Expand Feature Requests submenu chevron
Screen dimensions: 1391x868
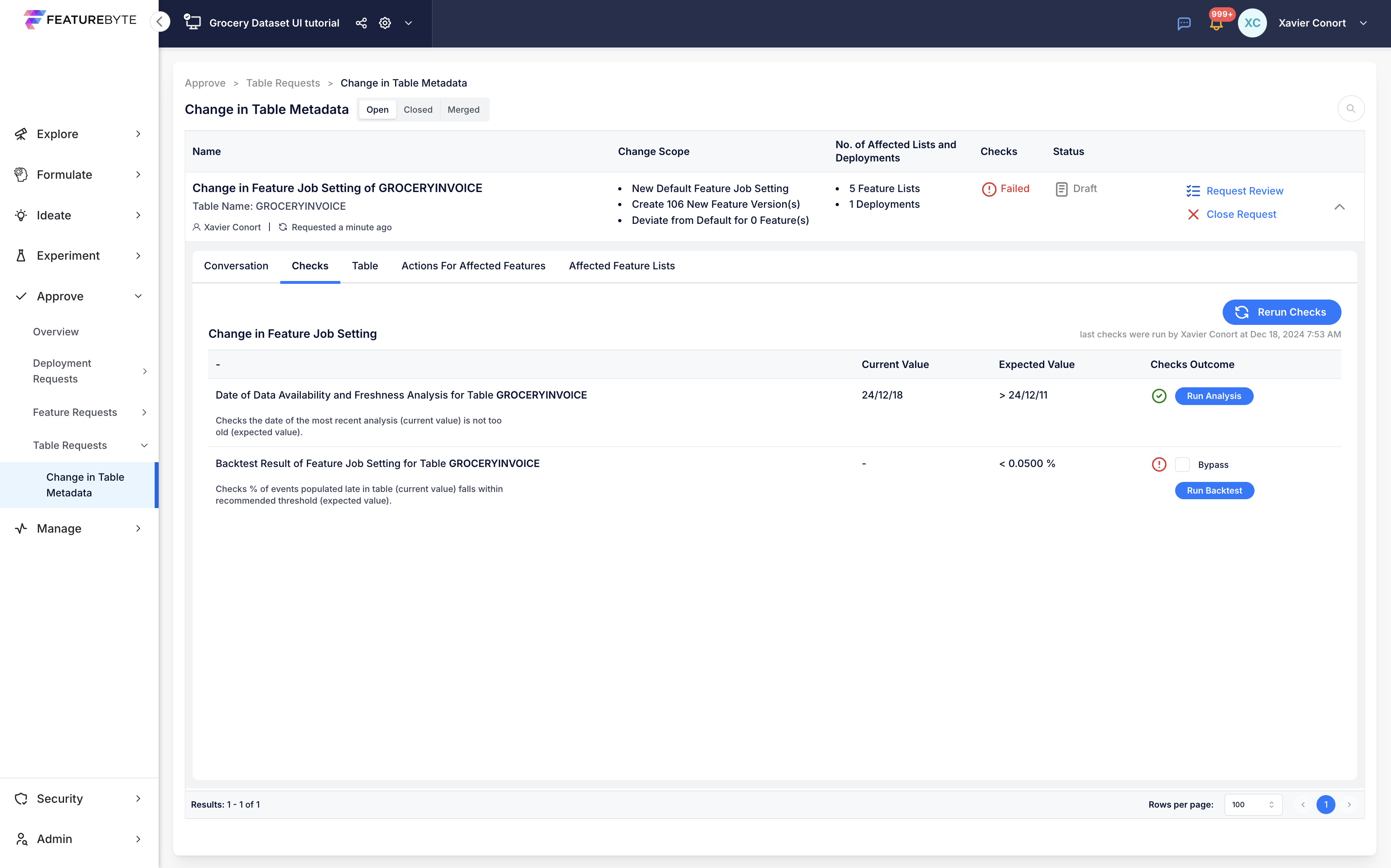coord(145,412)
